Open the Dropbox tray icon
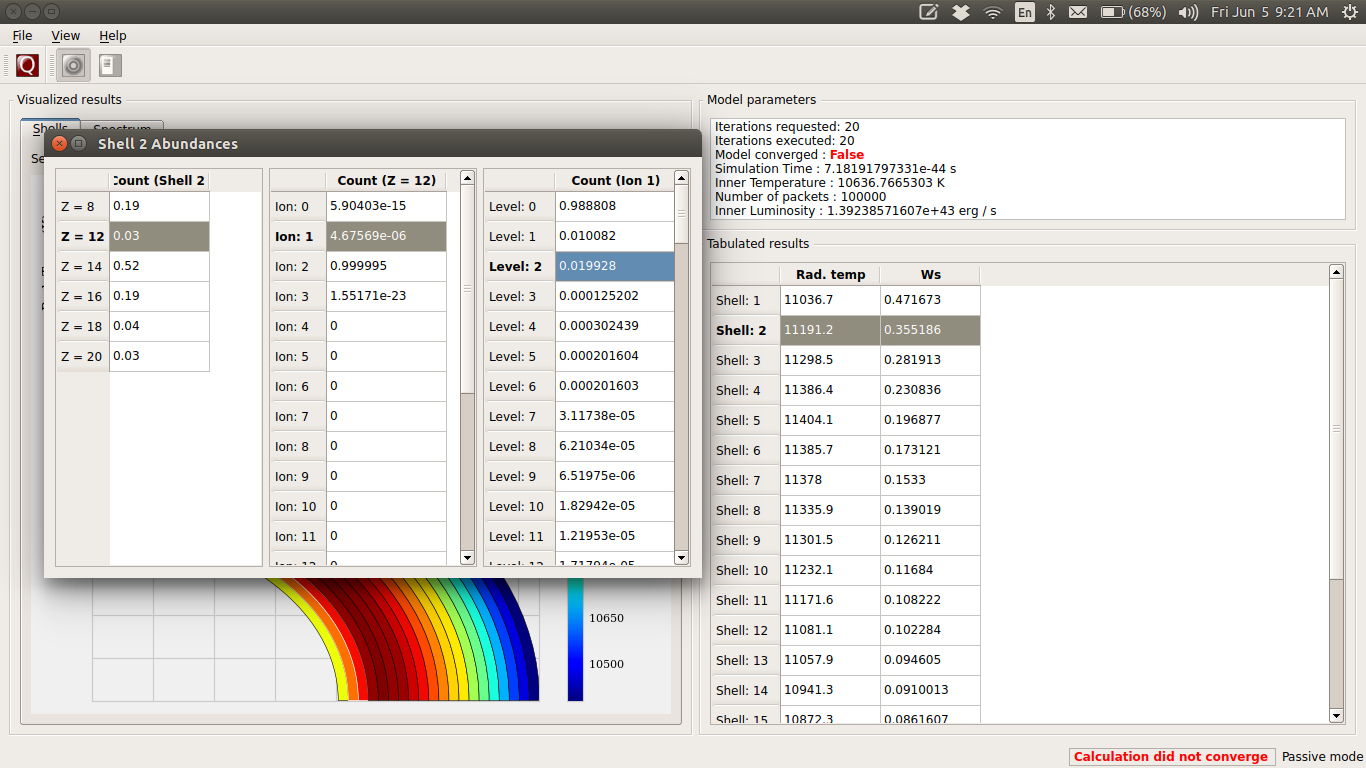The height and width of the screenshot is (768, 1366). (x=960, y=12)
